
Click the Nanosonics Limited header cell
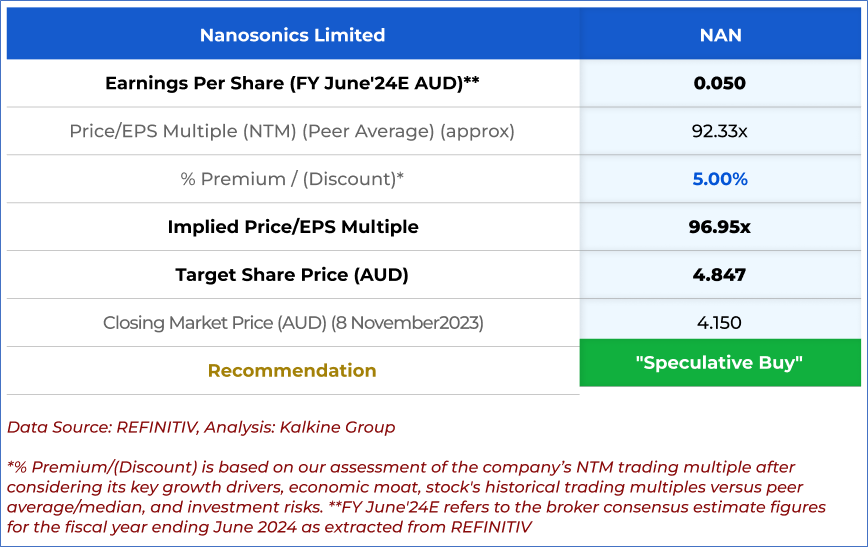click(292, 35)
